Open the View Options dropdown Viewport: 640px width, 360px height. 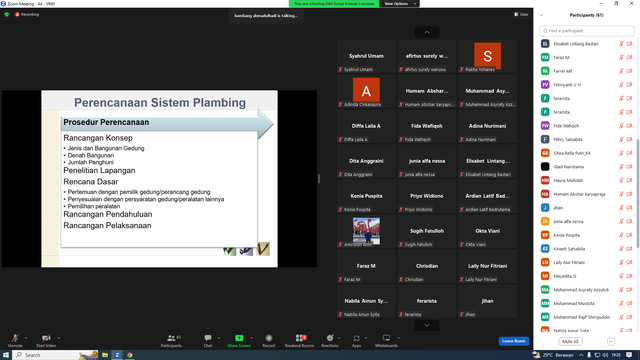[x=400, y=4]
